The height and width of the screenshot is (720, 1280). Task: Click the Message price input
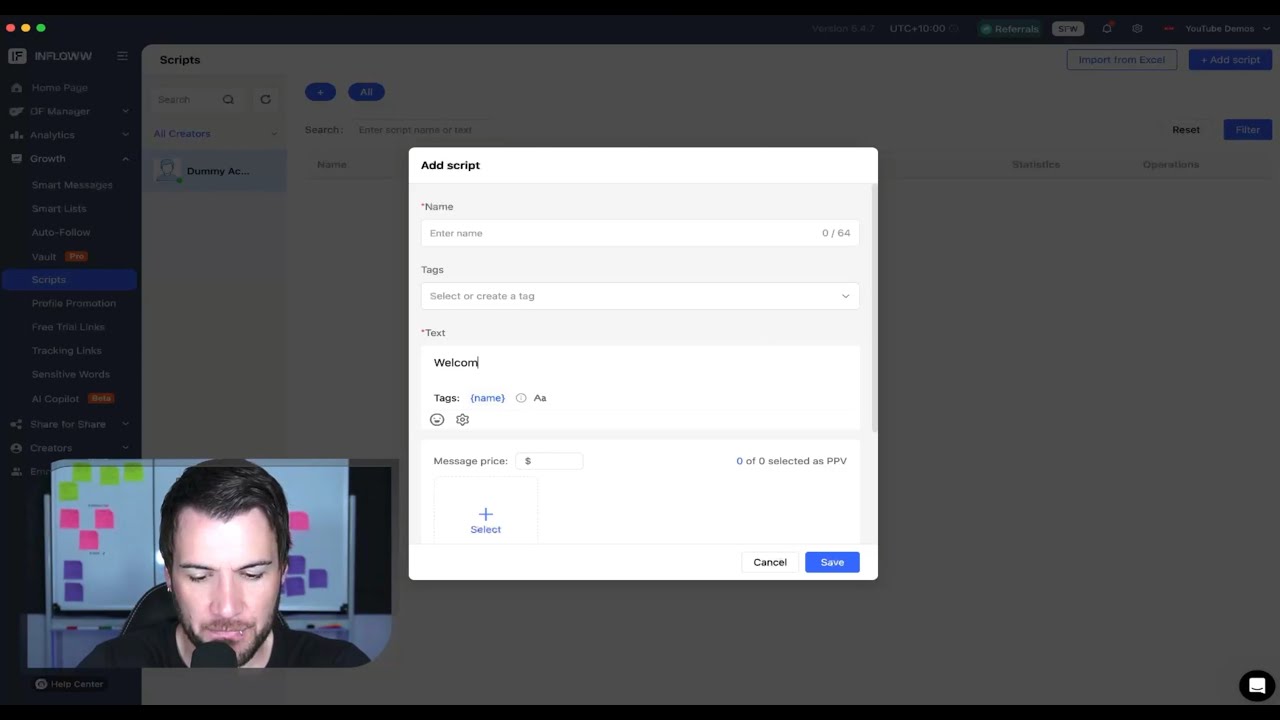[x=549, y=461]
